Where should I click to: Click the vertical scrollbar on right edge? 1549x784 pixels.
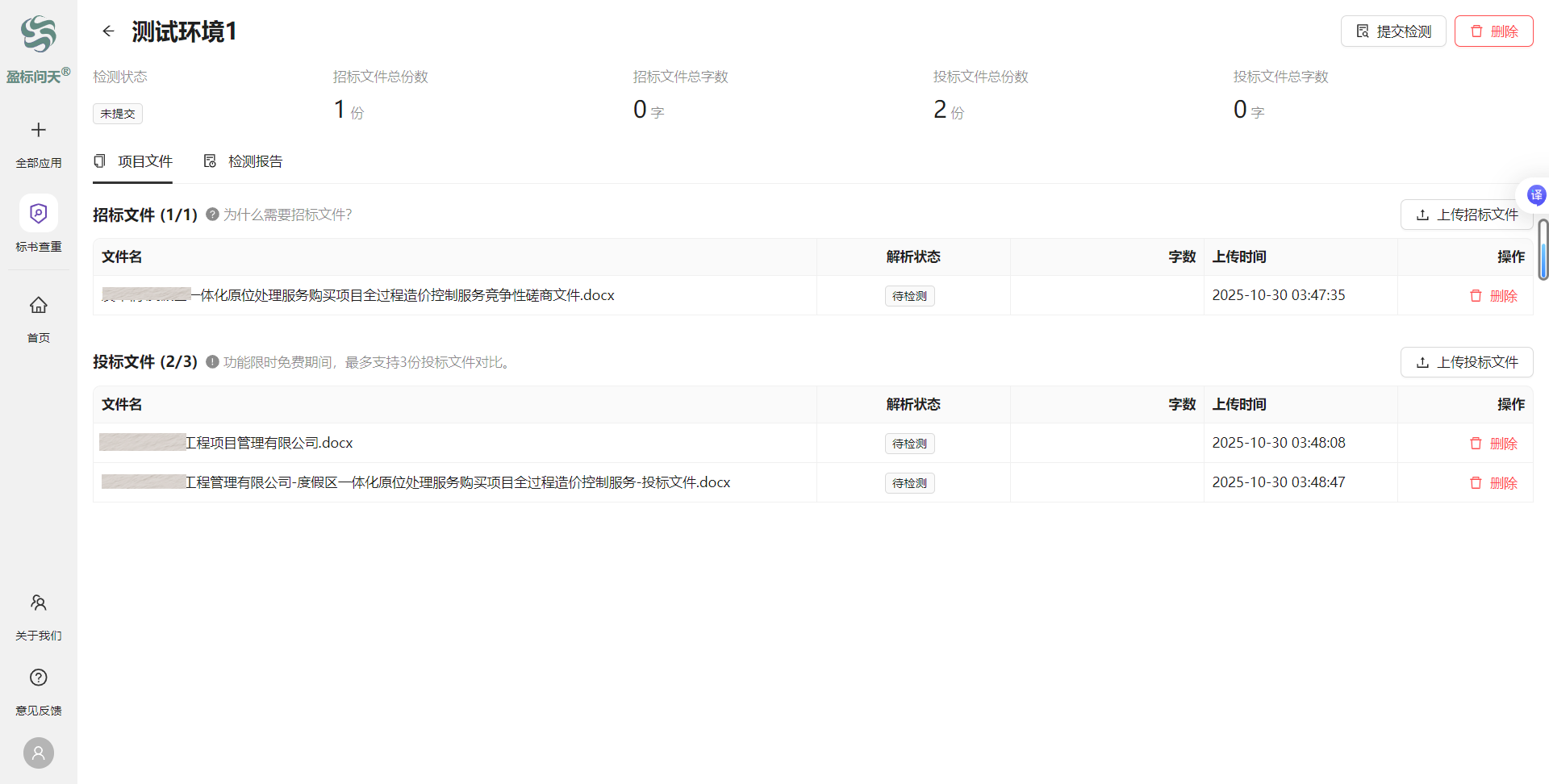(1543, 250)
